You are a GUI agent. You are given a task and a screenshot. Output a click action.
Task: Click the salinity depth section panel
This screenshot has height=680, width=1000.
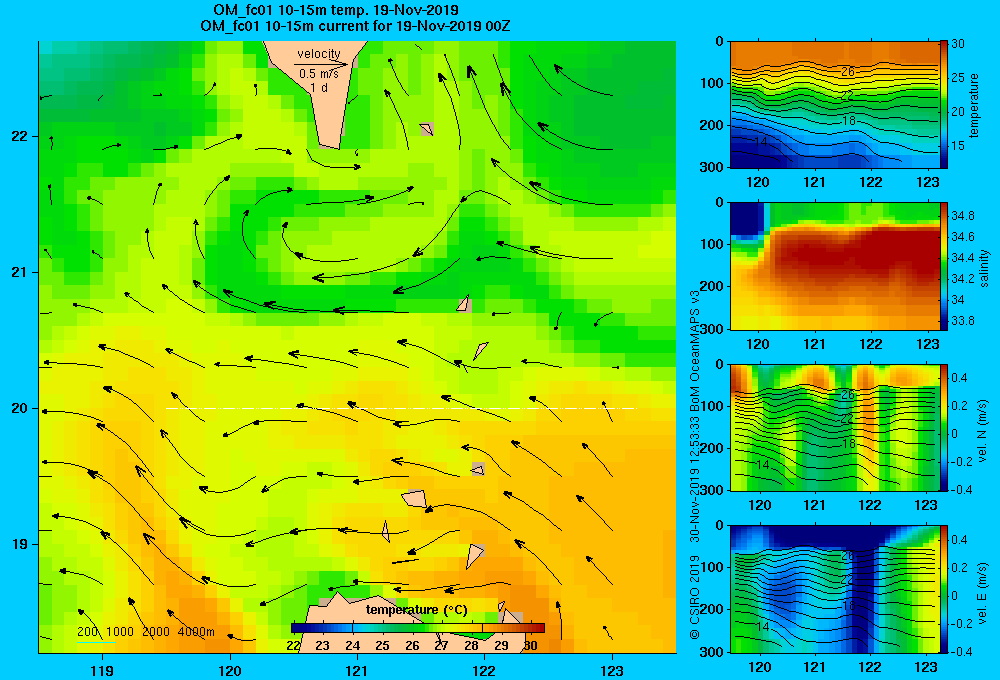834,266
